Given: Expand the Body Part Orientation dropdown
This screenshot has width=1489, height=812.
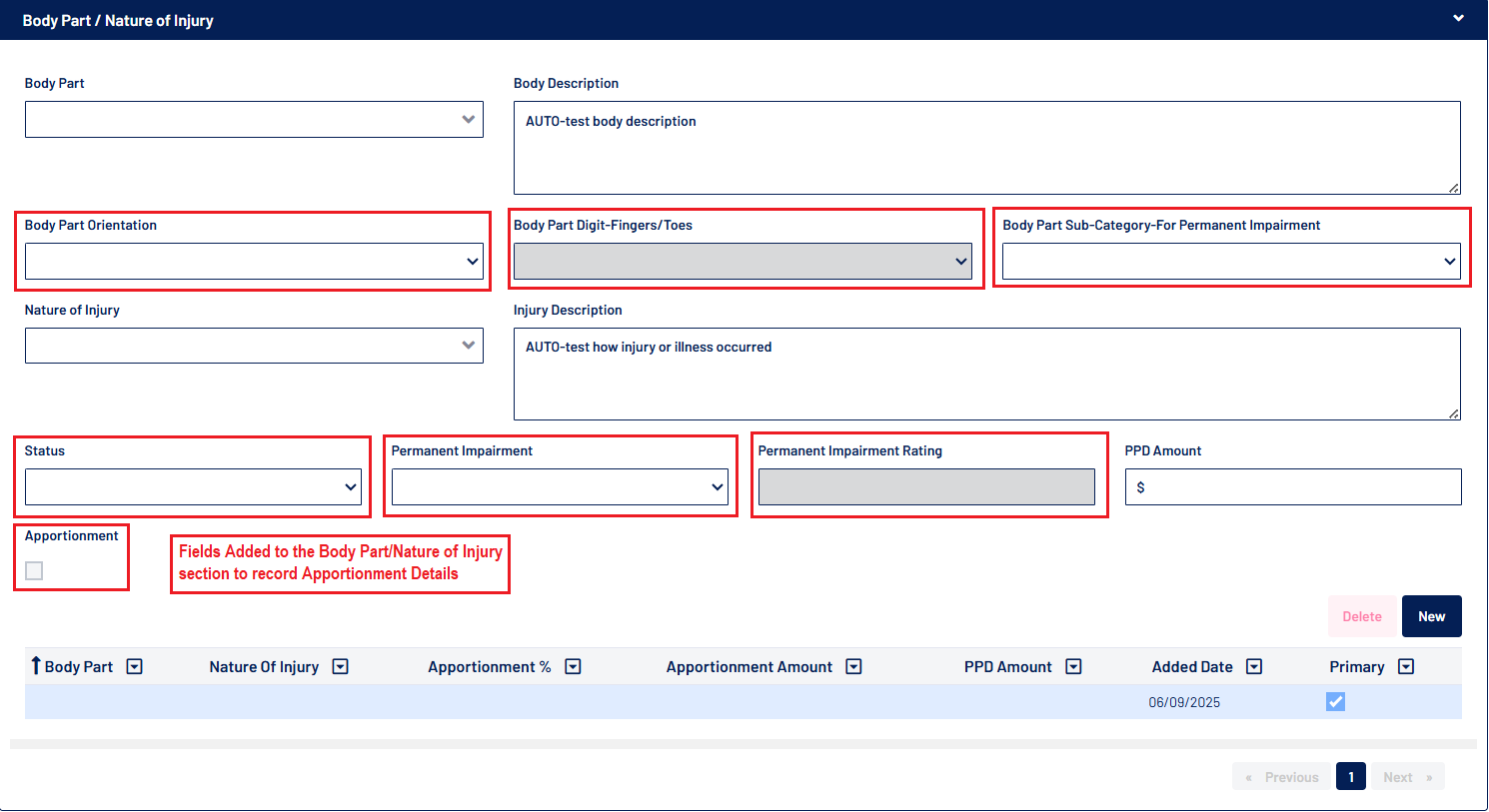Looking at the screenshot, I should pyautogui.click(x=254, y=262).
